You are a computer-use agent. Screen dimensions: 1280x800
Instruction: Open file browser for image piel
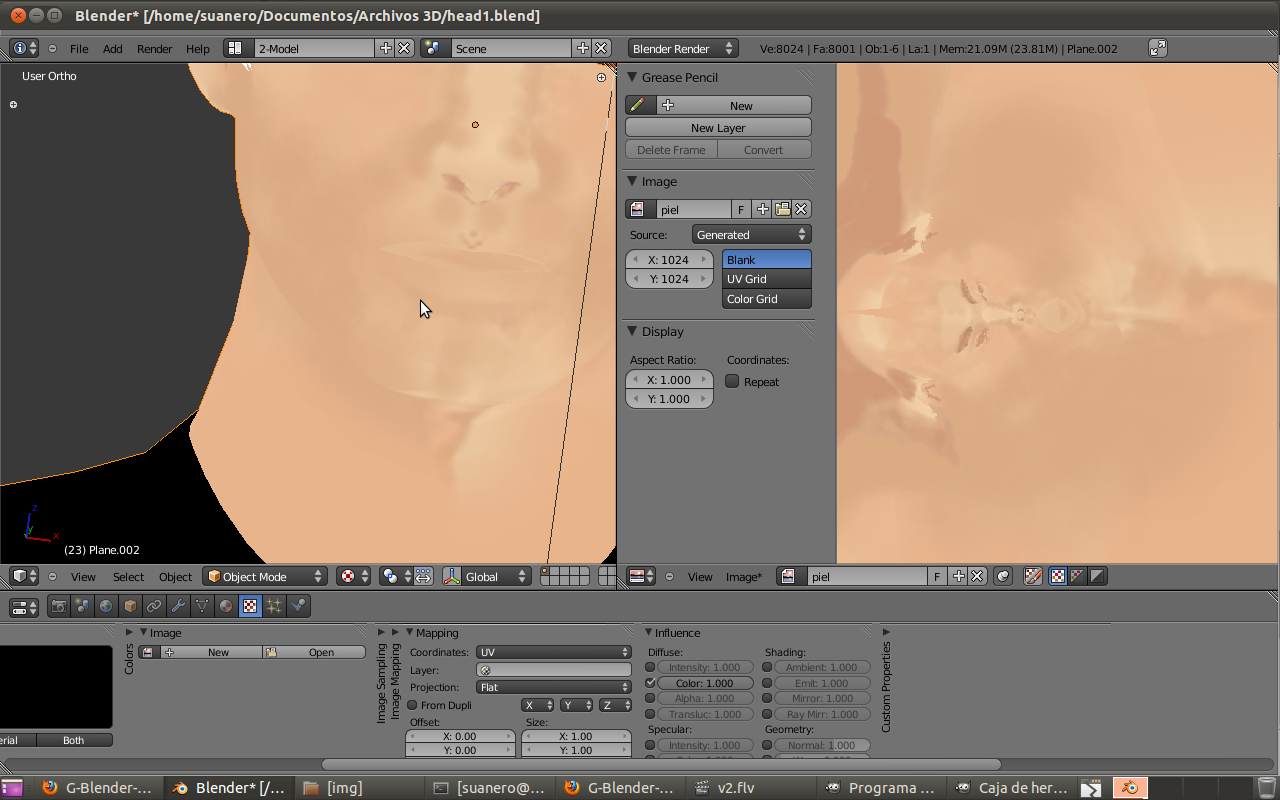click(x=783, y=209)
